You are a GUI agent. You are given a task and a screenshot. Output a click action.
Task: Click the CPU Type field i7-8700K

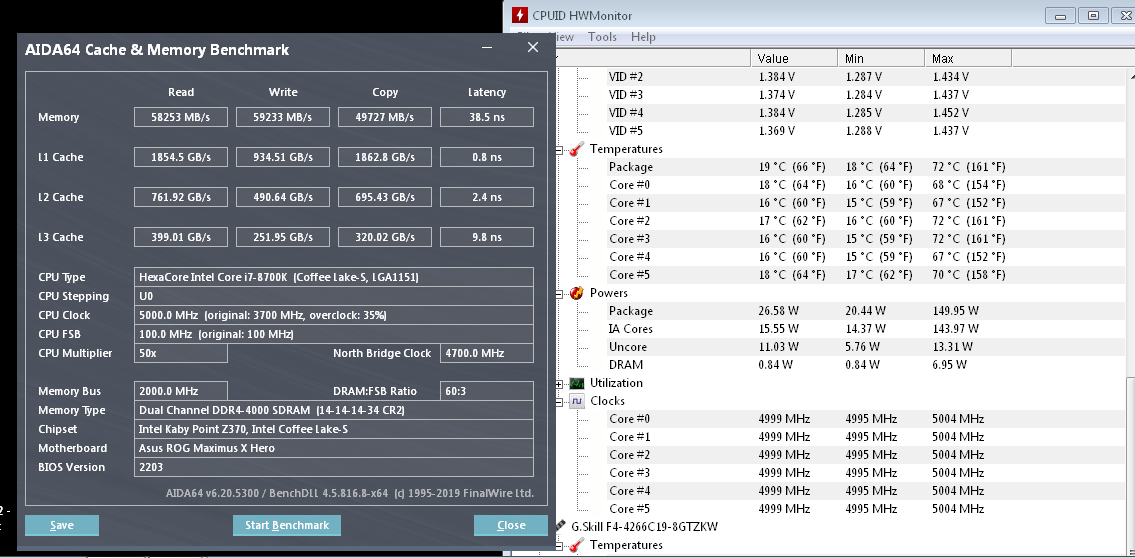334,277
